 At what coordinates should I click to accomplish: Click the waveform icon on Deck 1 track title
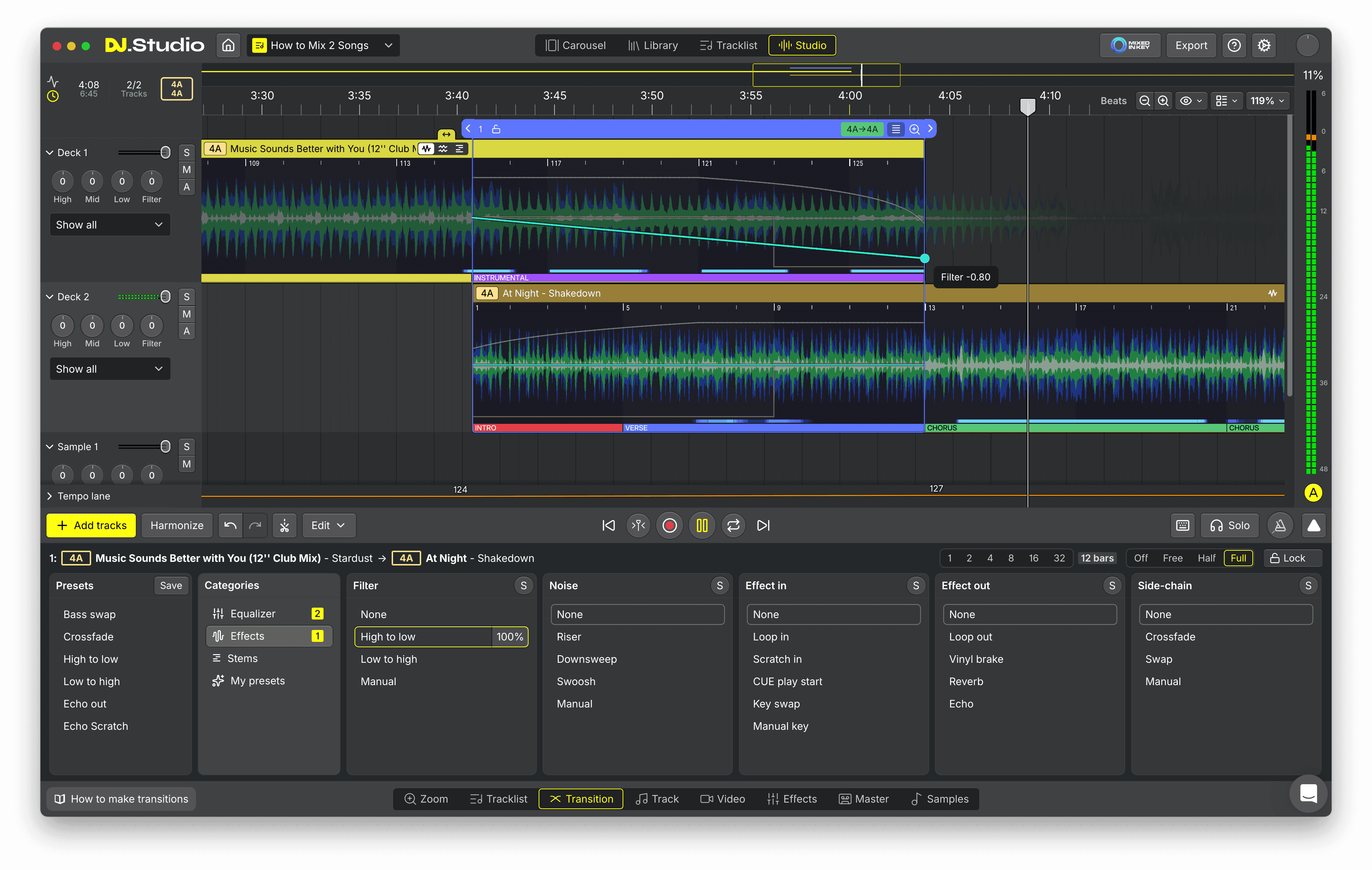coord(426,149)
